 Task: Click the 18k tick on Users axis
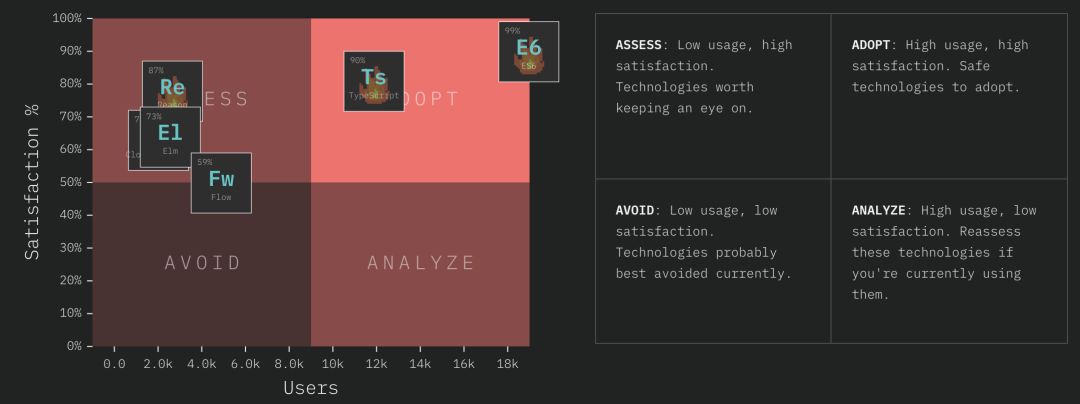click(x=507, y=365)
